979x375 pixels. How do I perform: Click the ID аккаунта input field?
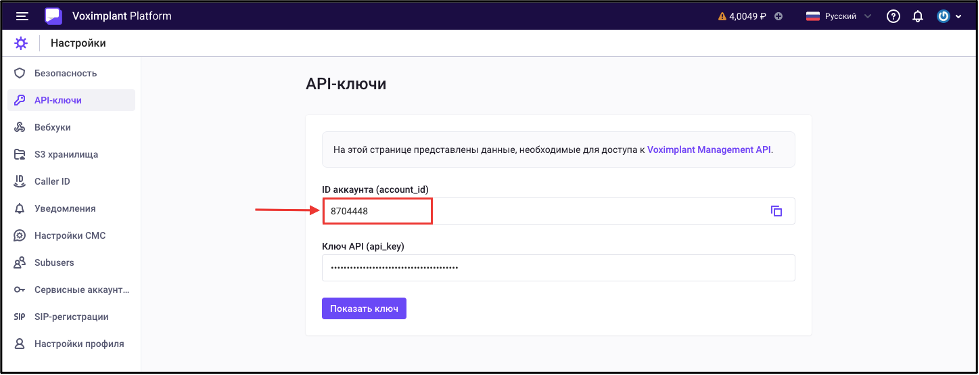click(559, 211)
